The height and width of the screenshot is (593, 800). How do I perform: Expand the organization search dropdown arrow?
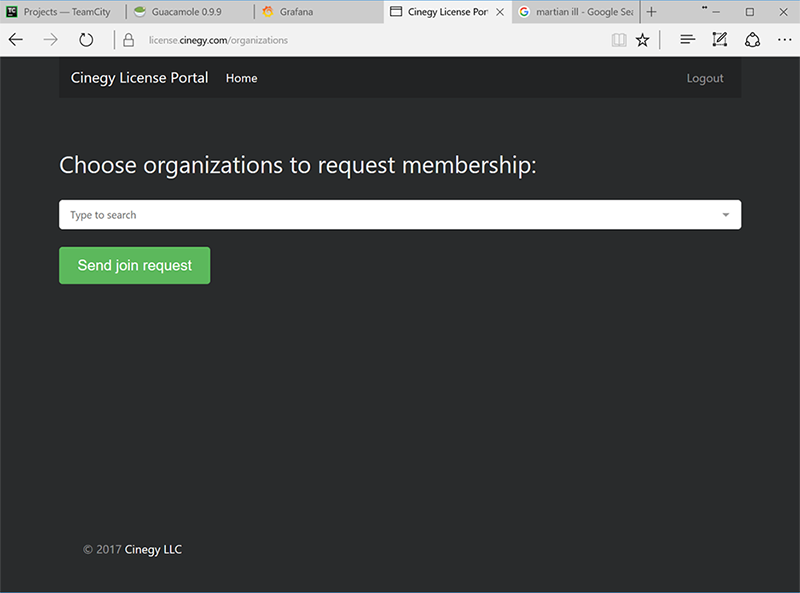tap(726, 215)
